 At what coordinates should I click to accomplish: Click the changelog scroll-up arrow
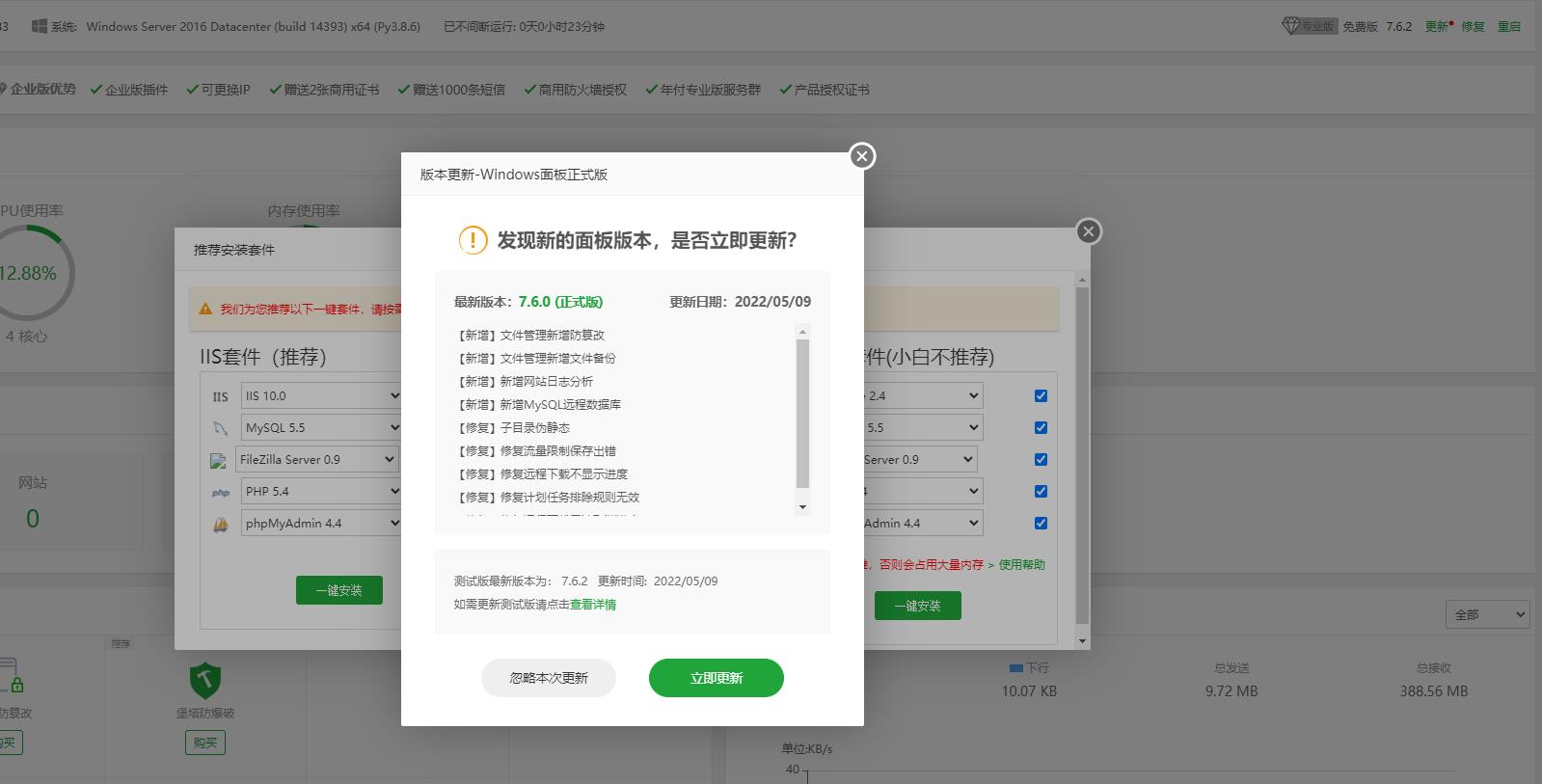point(802,332)
